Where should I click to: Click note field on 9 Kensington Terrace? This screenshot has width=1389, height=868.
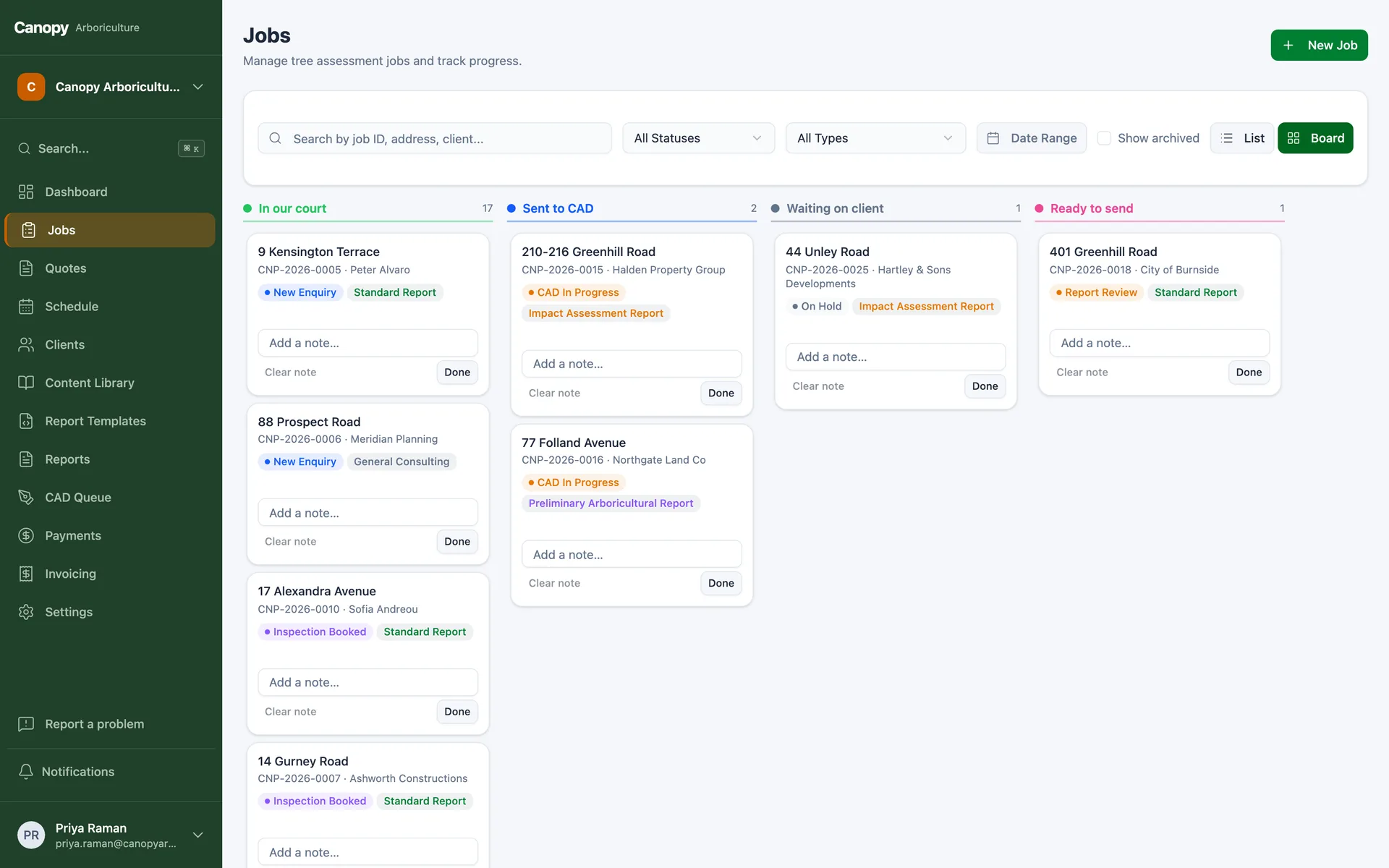tap(368, 343)
